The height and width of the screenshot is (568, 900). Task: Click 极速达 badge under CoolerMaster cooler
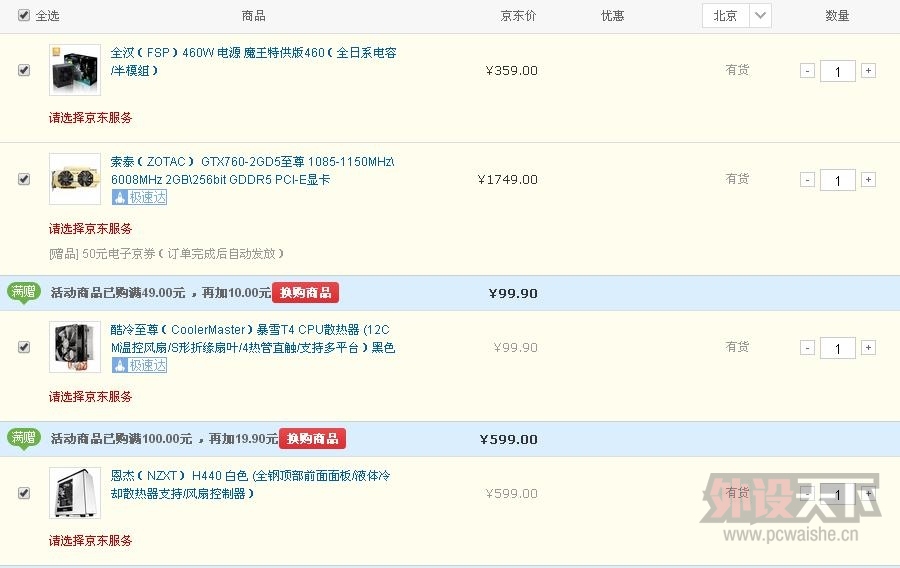click(x=139, y=365)
